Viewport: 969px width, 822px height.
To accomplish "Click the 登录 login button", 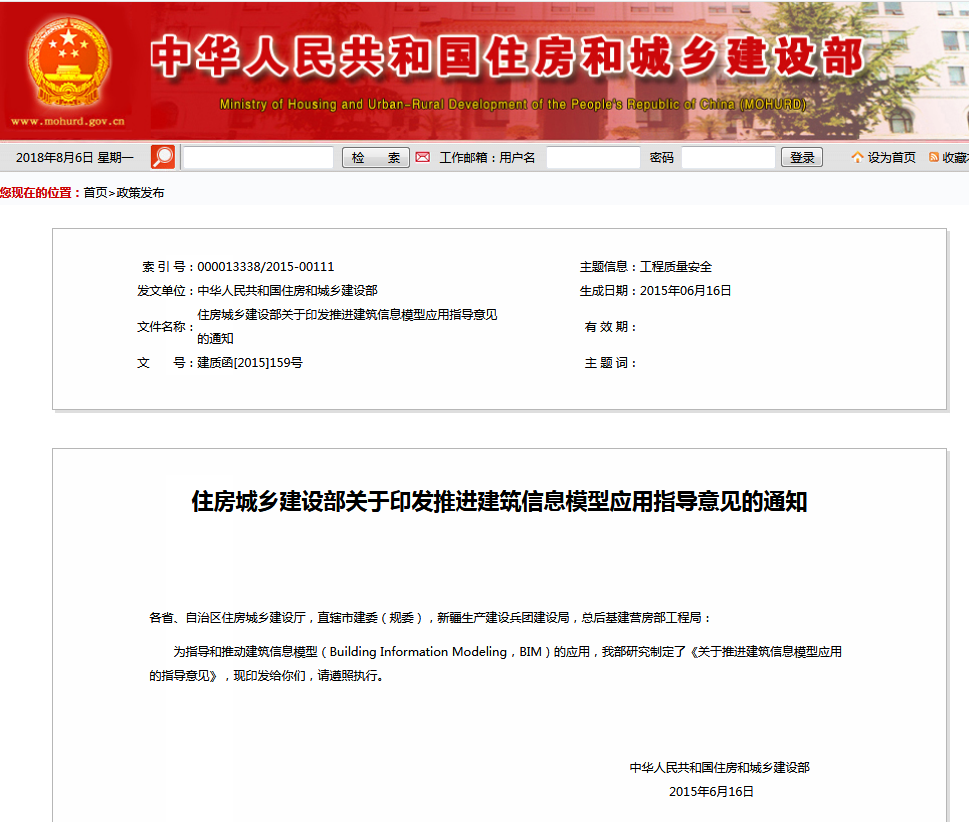I will pos(802,158).
